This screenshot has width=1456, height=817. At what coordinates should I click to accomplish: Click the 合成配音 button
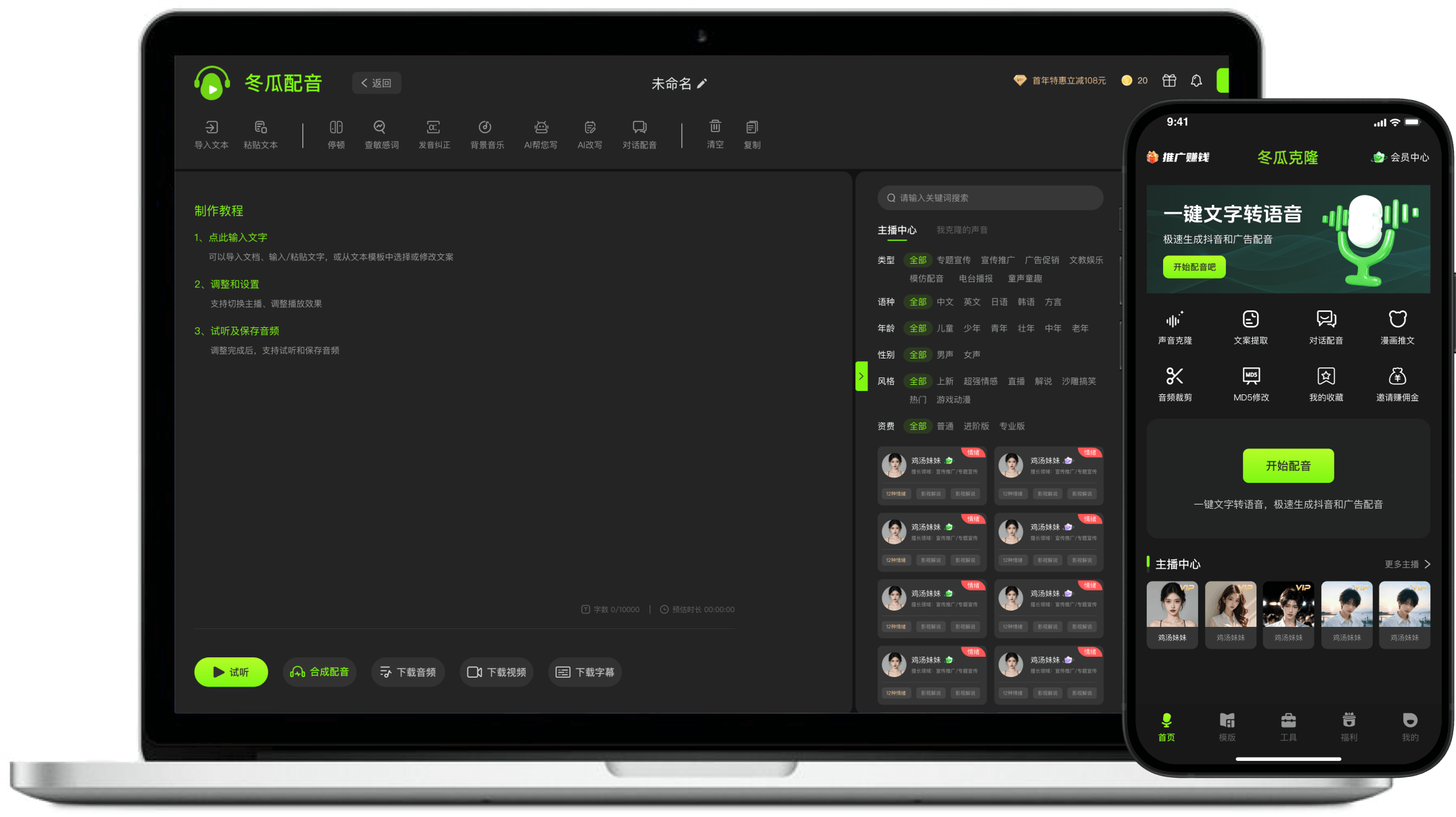tap(319, 672)
